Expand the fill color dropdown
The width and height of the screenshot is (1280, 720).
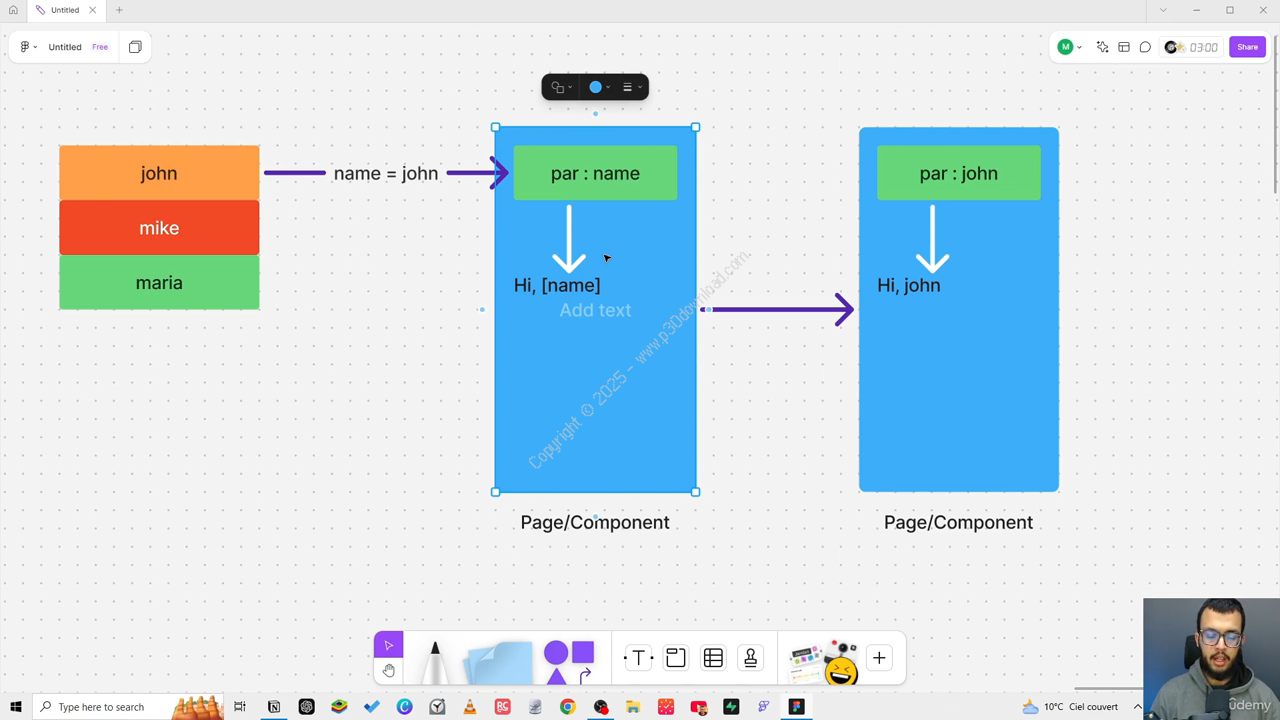(608, 87)
